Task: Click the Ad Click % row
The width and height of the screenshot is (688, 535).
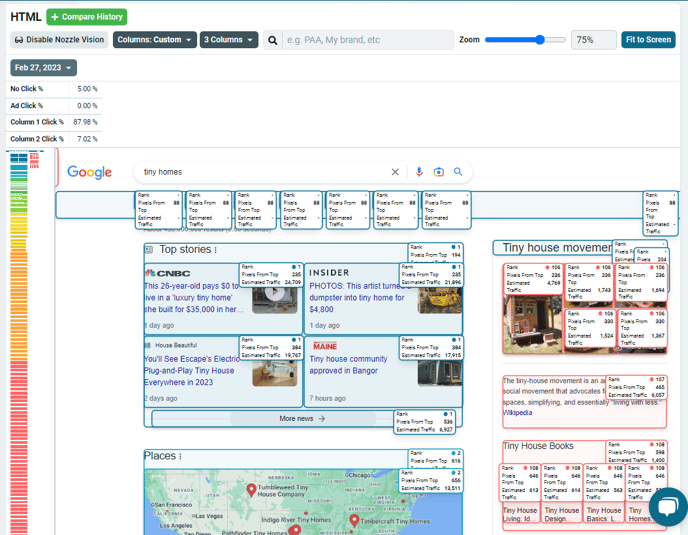Action: [x=54, y=105]
